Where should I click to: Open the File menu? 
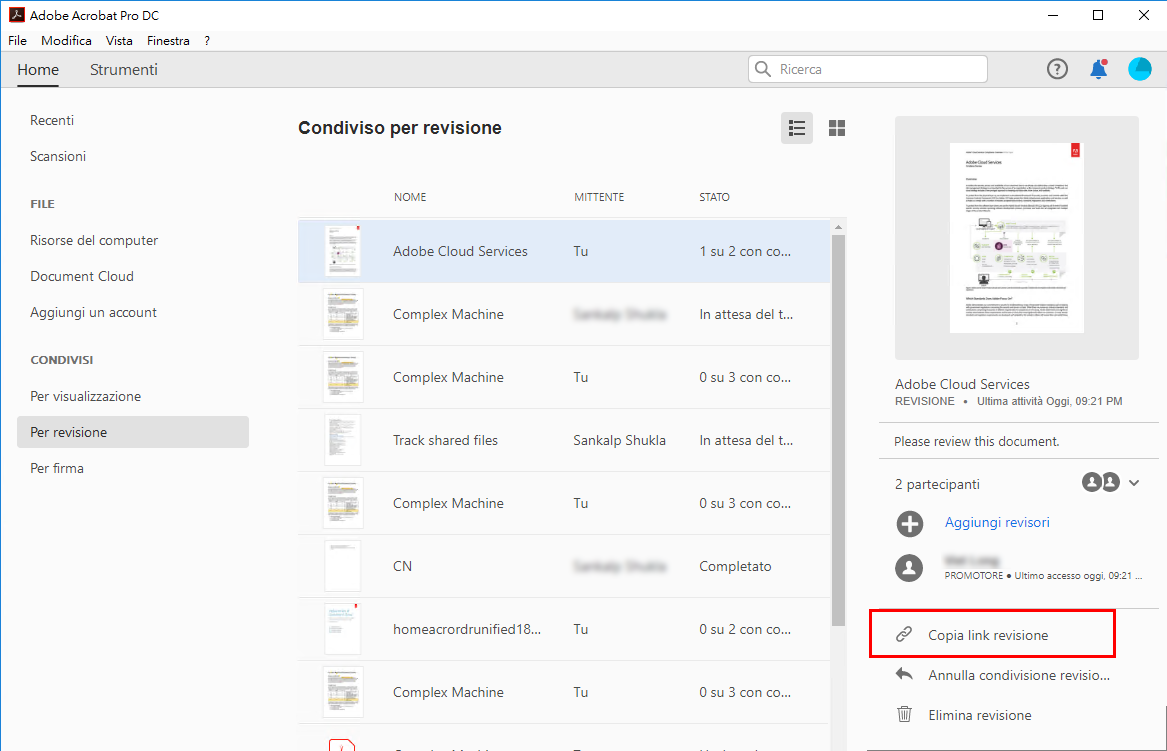coord(17,41)
